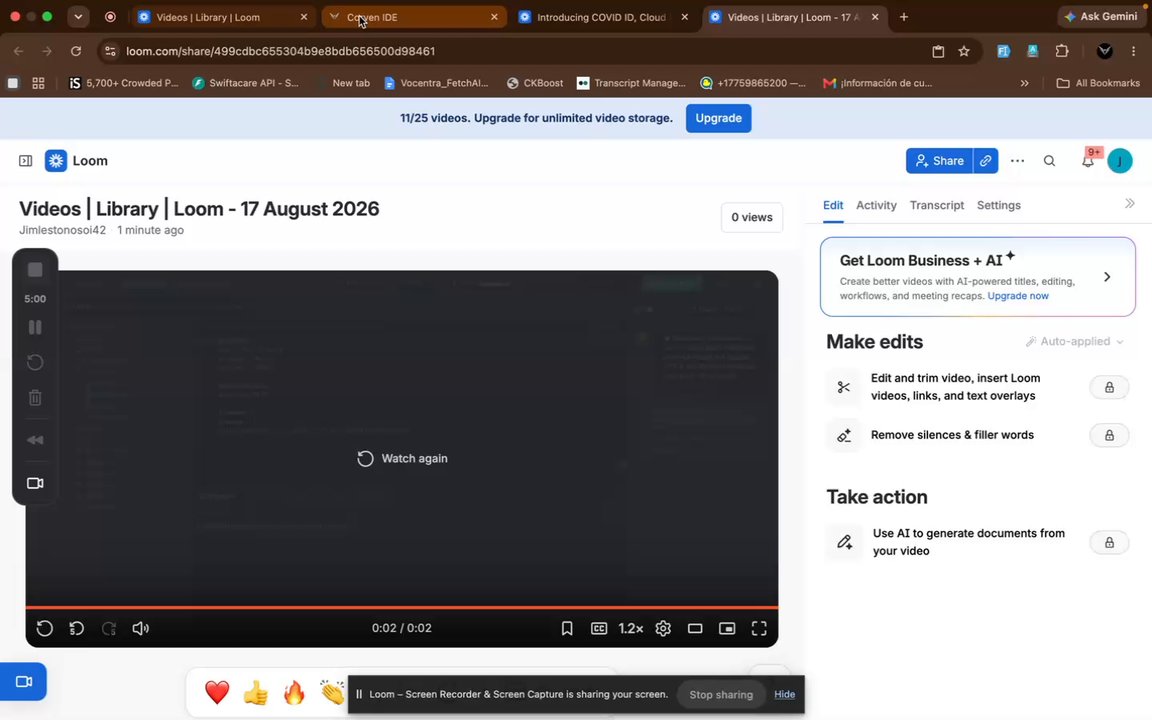The height and width of the screenshot is (720, 1152).
Task: Copy the video link icon
Action: (x=985, y=161)
